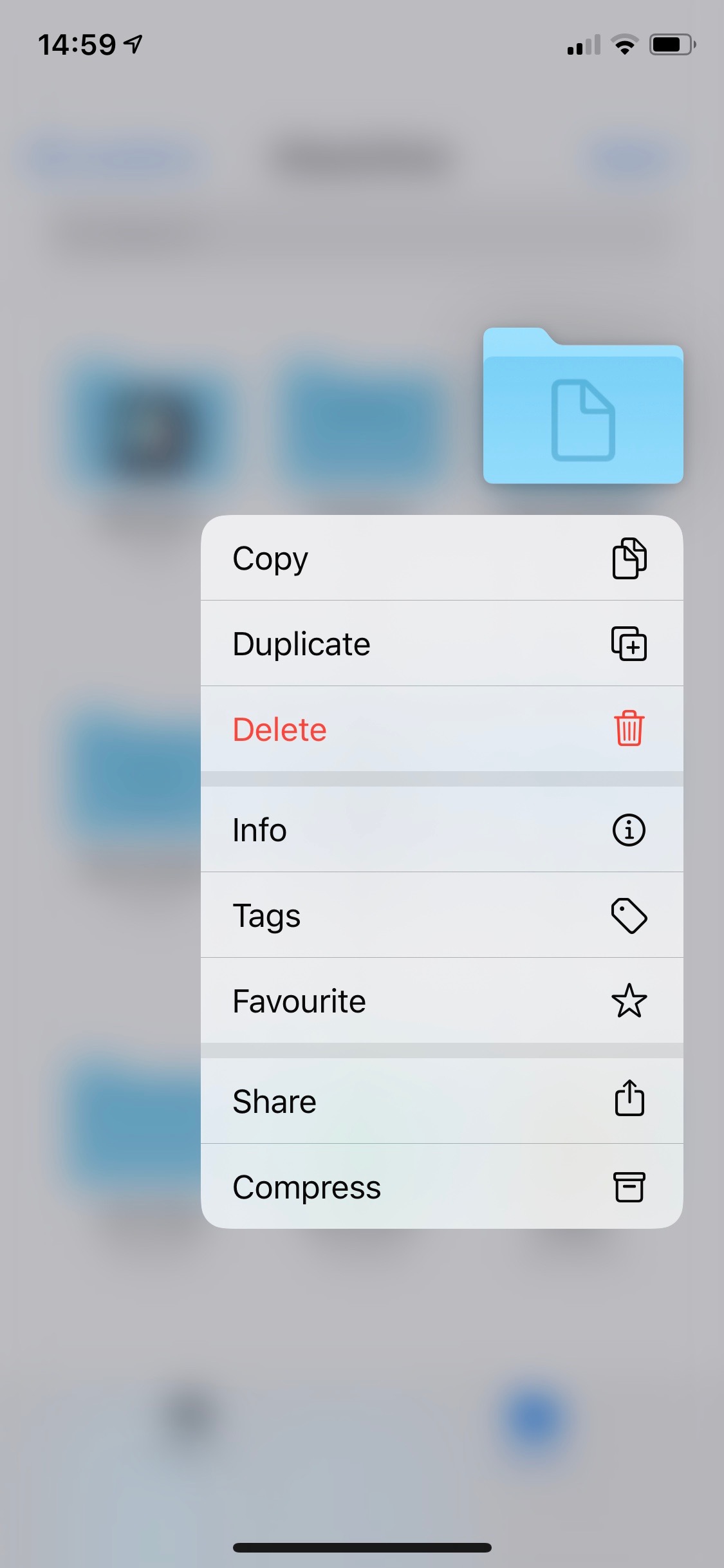This screenshot has width=724, height=1568.
Task: Tap the blurred background to dismiss menu
Action: point(362,1352)
